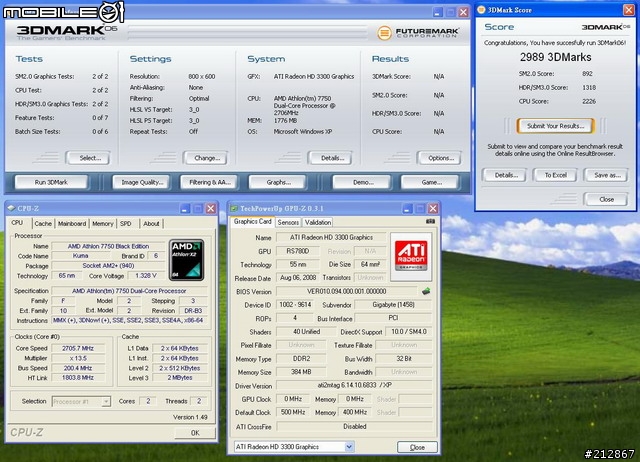The width and height of the screenshot is (640, 462).
Task: Click the BIOS save chip icon in GPU-Z
Action: [426, 291]
